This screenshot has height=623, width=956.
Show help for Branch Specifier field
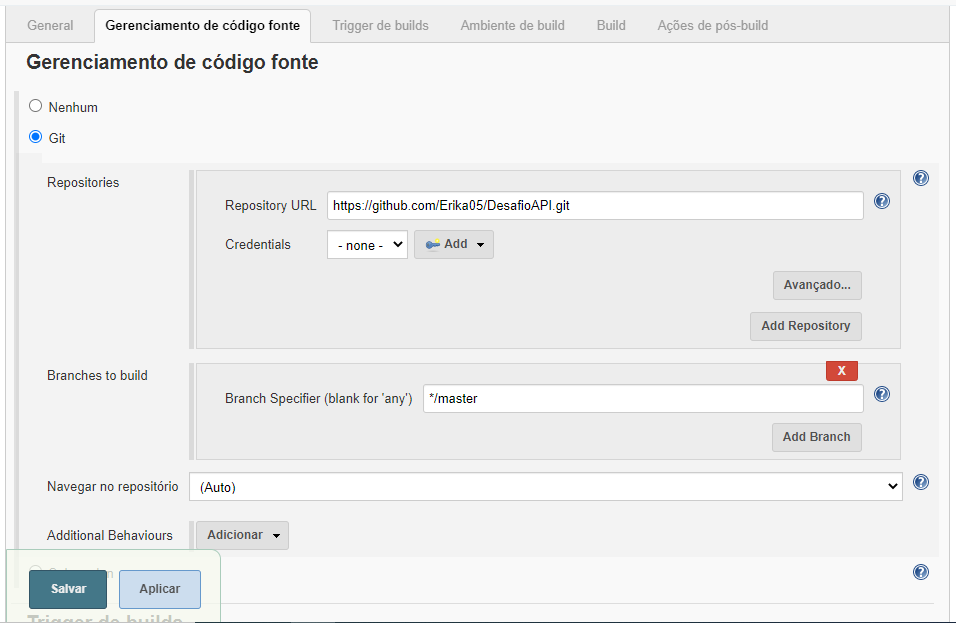882,394
